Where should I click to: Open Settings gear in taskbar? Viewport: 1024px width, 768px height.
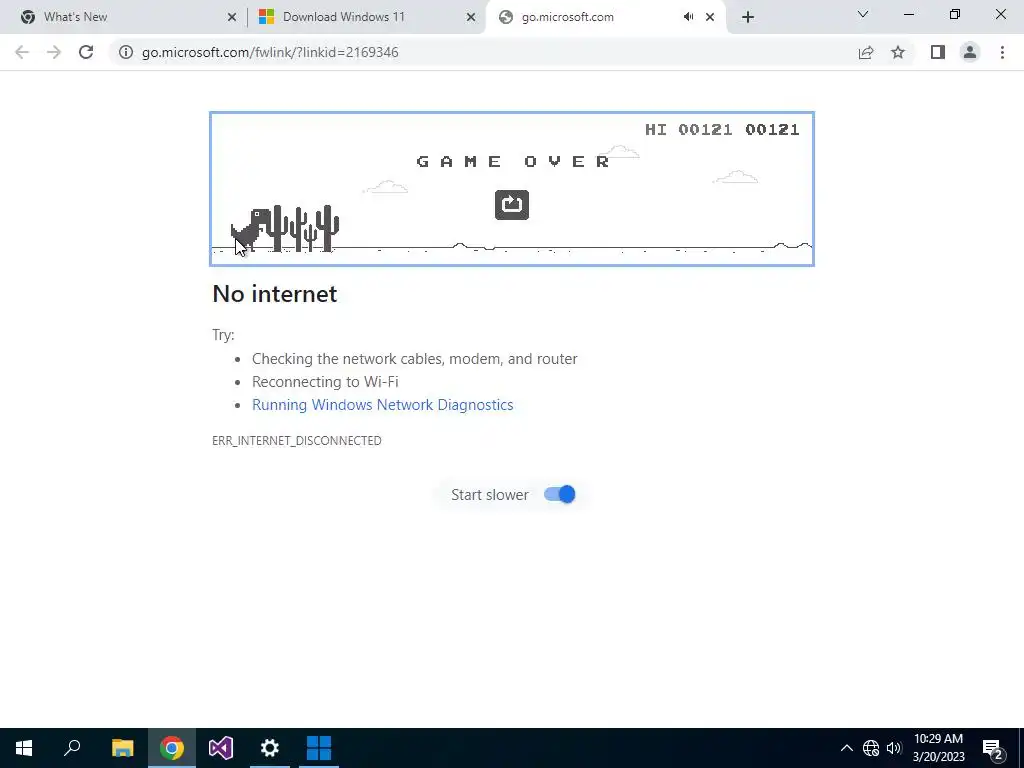tap(270, 748)
